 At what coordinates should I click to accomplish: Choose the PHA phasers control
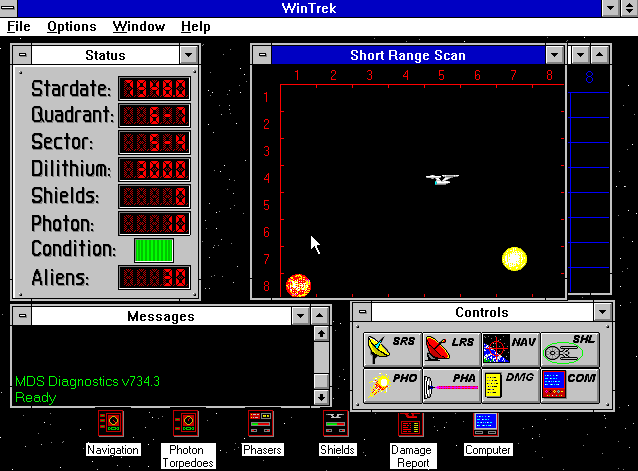451,386
